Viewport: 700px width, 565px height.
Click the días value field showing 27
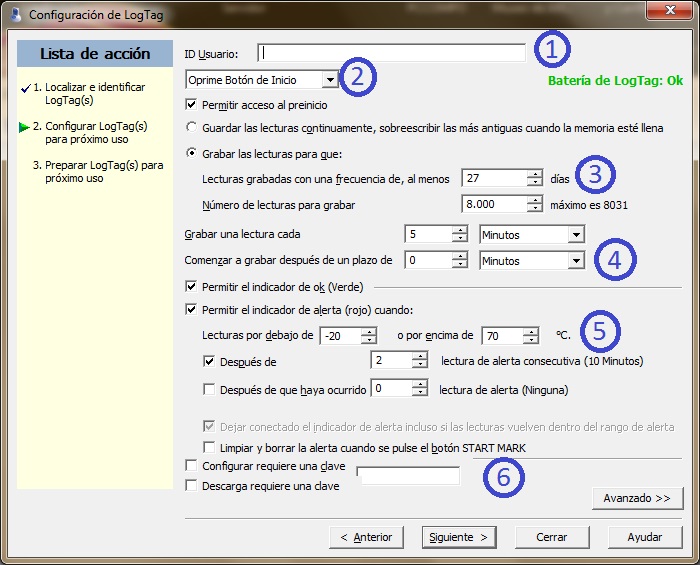pos(494,178)
